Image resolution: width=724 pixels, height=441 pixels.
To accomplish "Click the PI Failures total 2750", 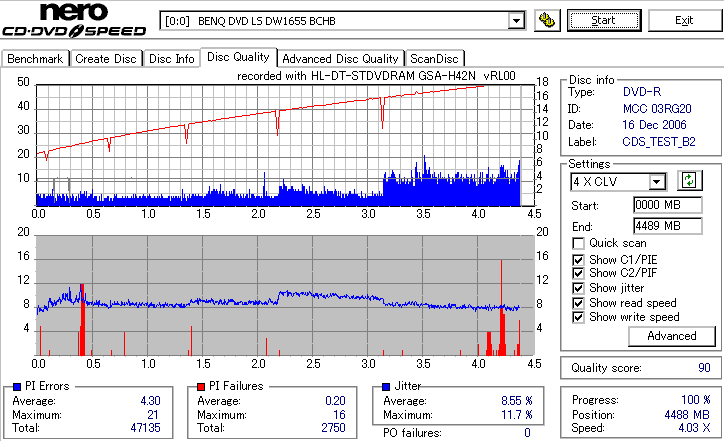I will pos(333,428).
